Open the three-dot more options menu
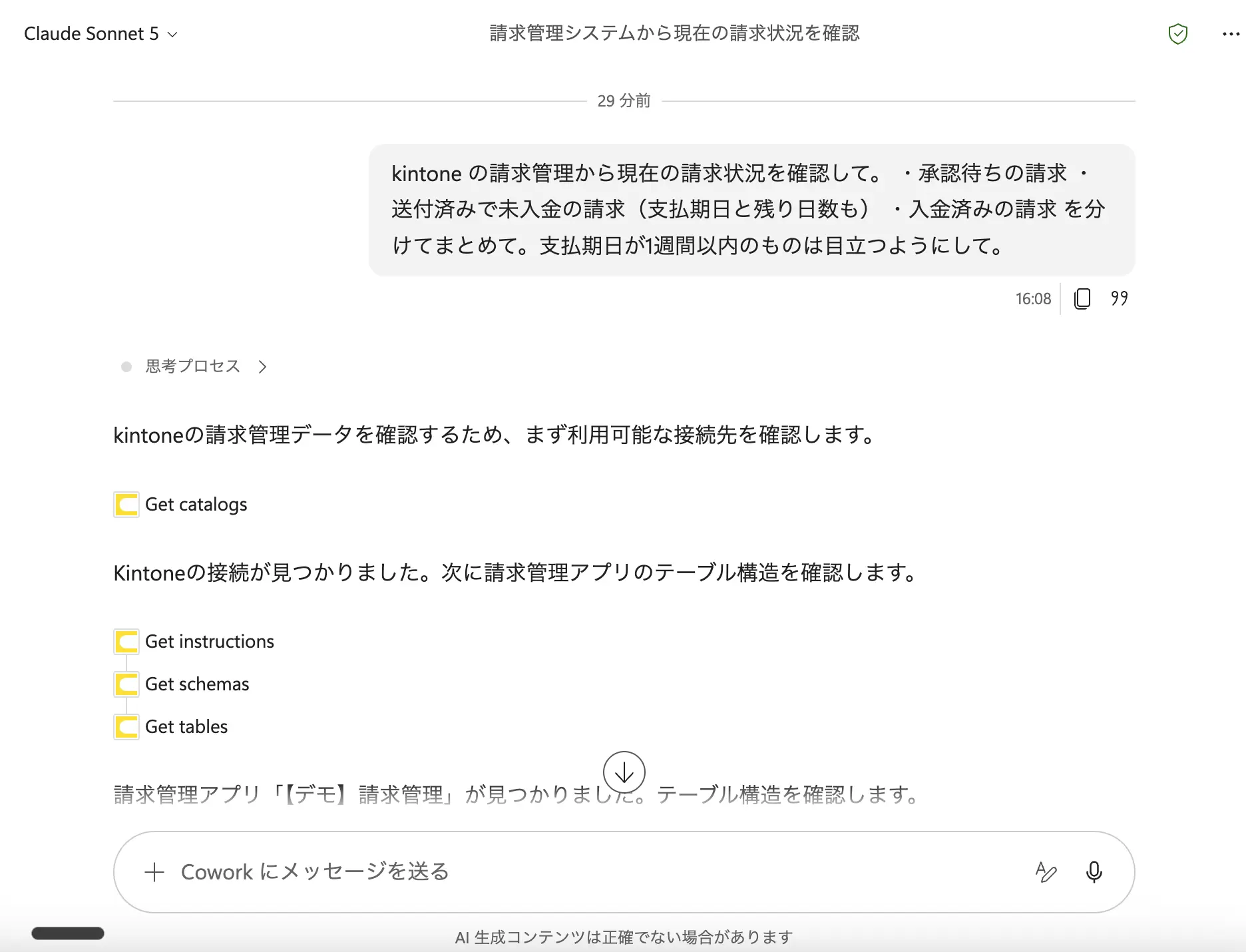1246x952 pixels. 1231,34
